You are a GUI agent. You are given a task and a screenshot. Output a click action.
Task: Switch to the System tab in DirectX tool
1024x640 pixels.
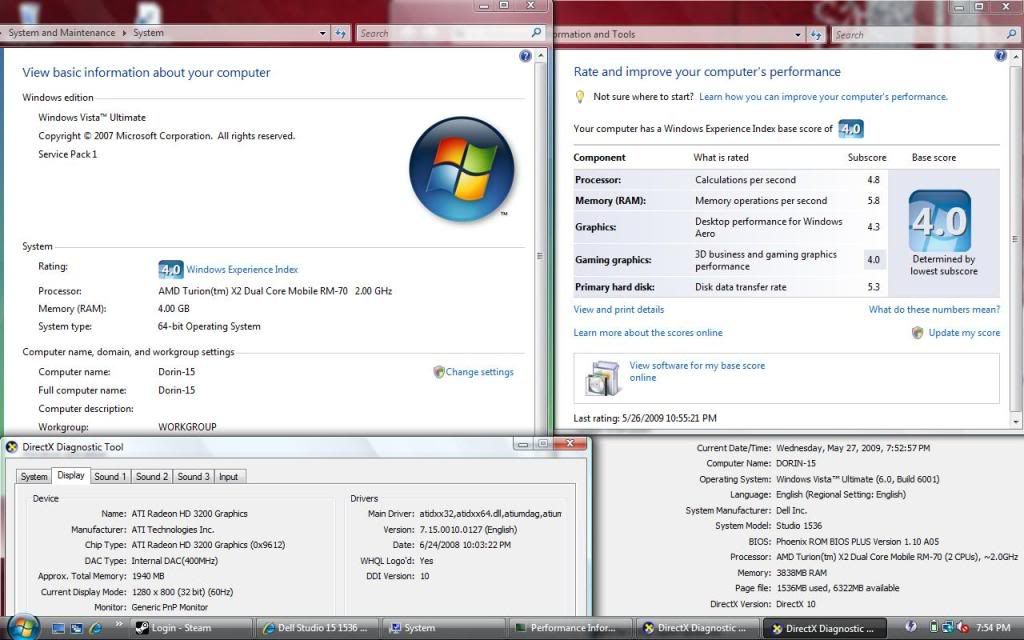(x=34, y=477)
